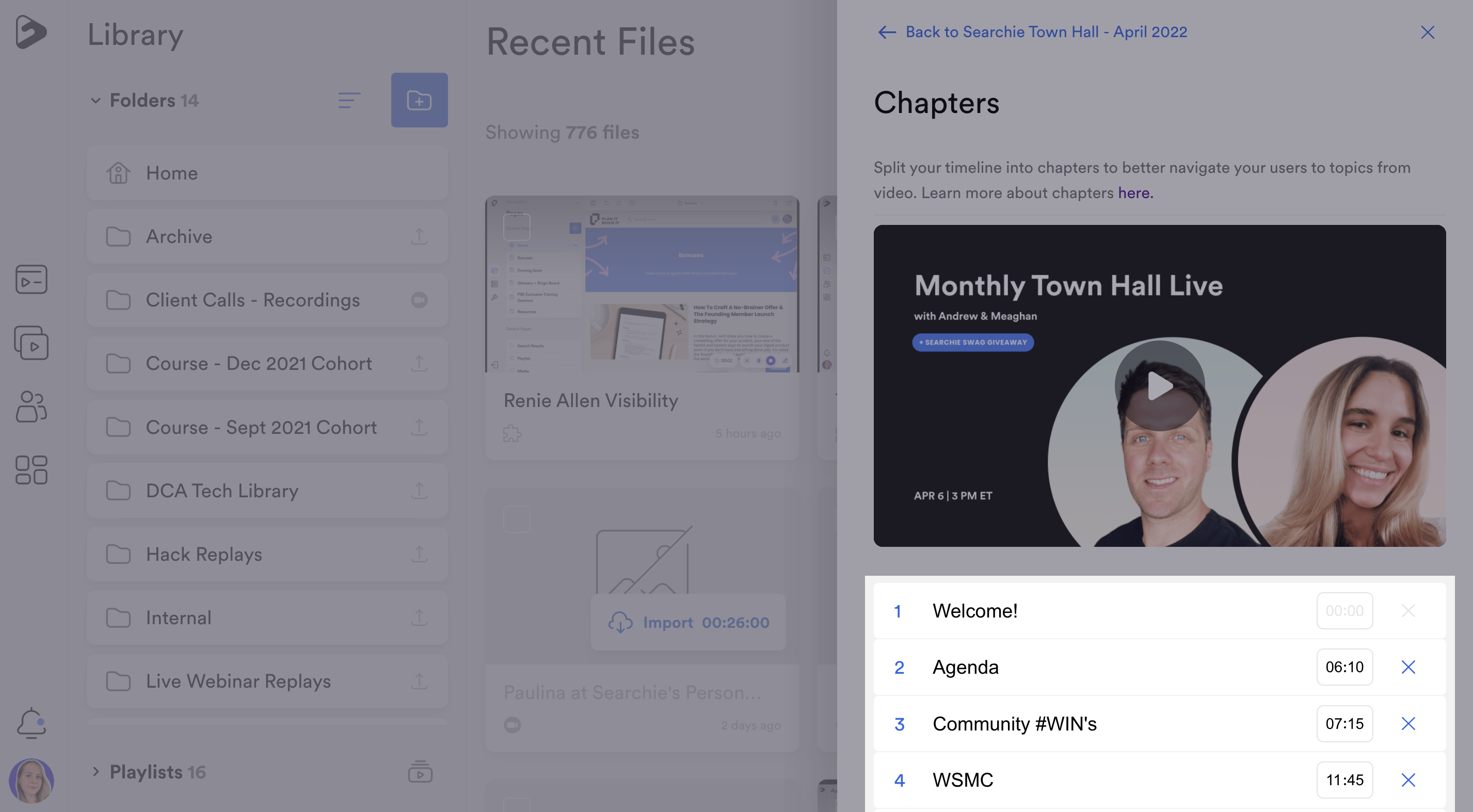The height and width of the screenshot is (812, 1473).
Task: Collapse the Folders section
Action: [95, 101]
